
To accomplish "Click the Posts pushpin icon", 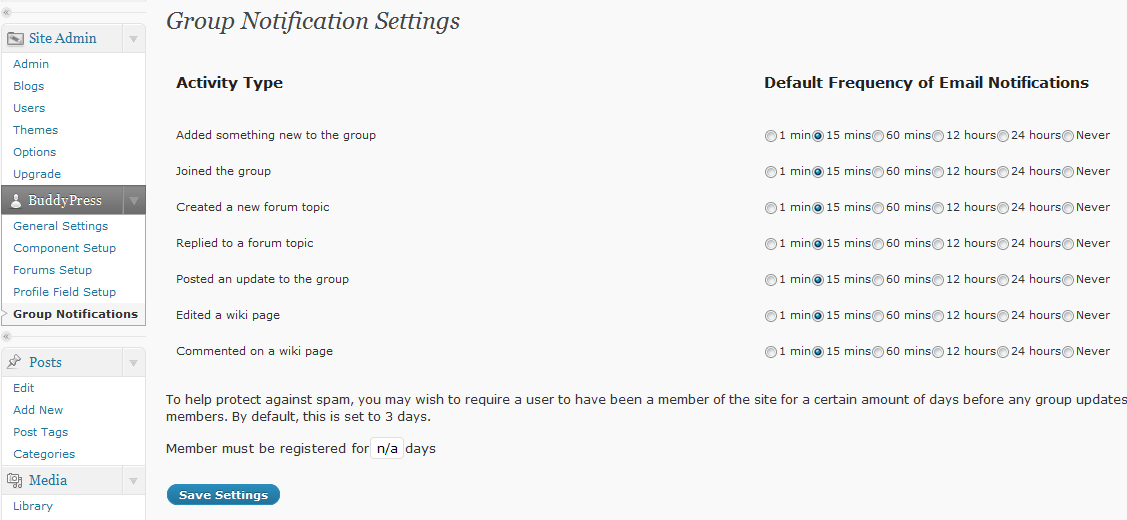I will (x=14, y=362).
